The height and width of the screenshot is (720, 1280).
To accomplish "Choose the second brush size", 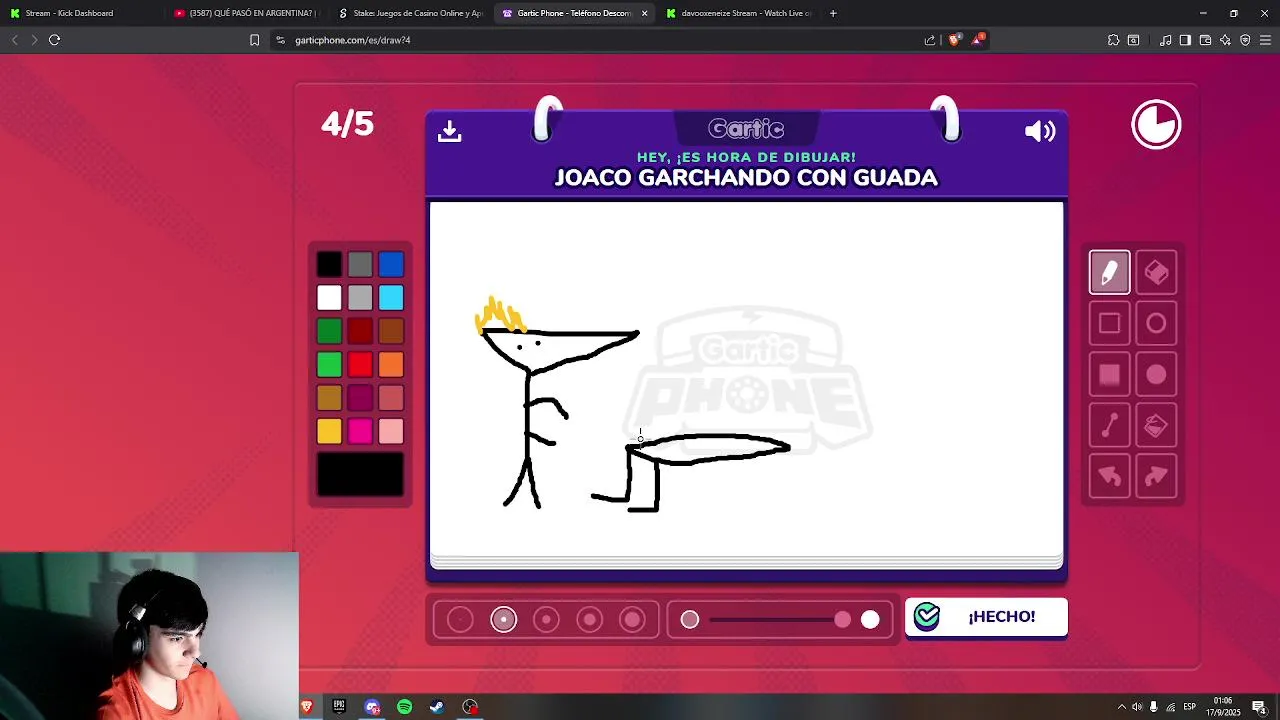I will 503,620.
